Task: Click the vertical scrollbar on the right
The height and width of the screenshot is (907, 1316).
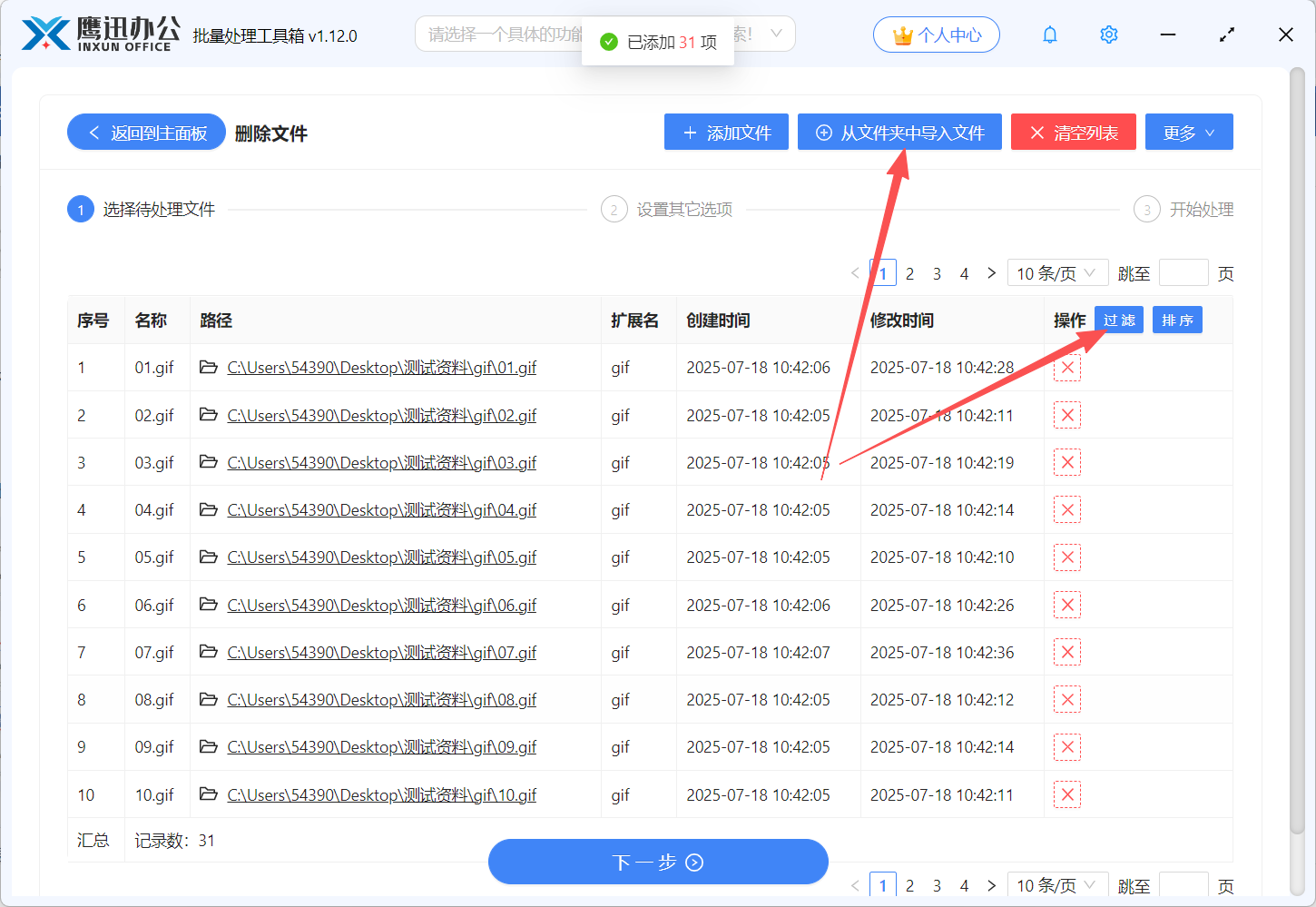Action: click(x=1297, y=449)
